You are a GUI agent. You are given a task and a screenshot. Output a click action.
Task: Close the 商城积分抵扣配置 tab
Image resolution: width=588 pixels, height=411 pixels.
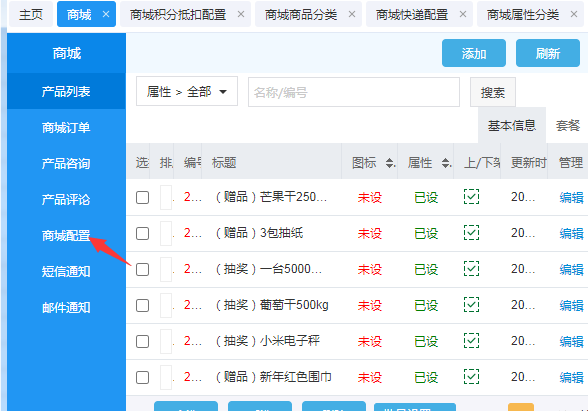coord(241,15)
